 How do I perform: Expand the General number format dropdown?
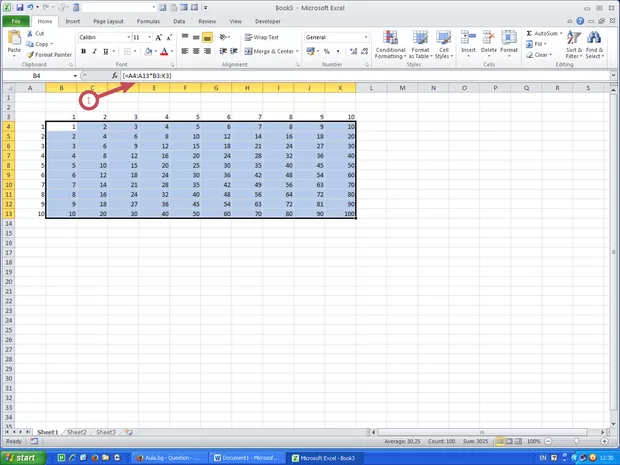click(x=366, y=37)
